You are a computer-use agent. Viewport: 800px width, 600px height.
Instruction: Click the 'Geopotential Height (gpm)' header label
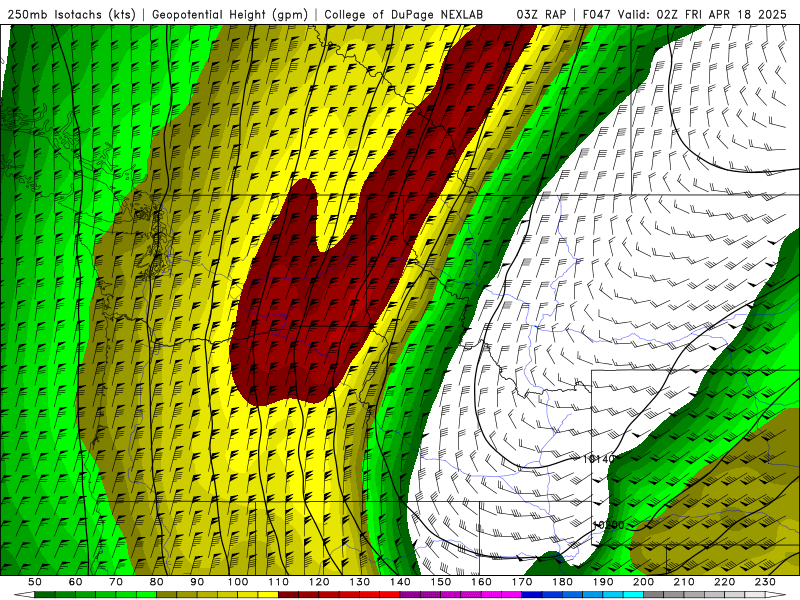[x=230, y=15]
